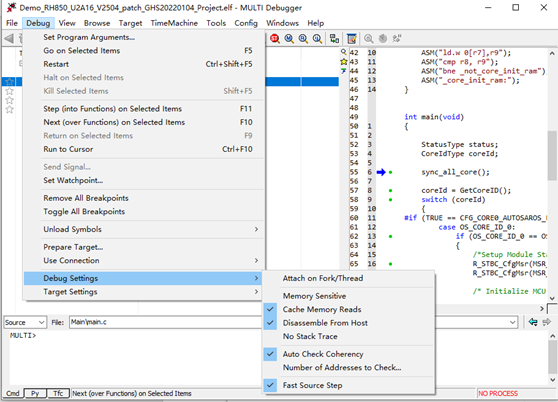Screen dimensions: 558x402
Task: Click the gray forward navigation arrow
Action: (547, 322)
